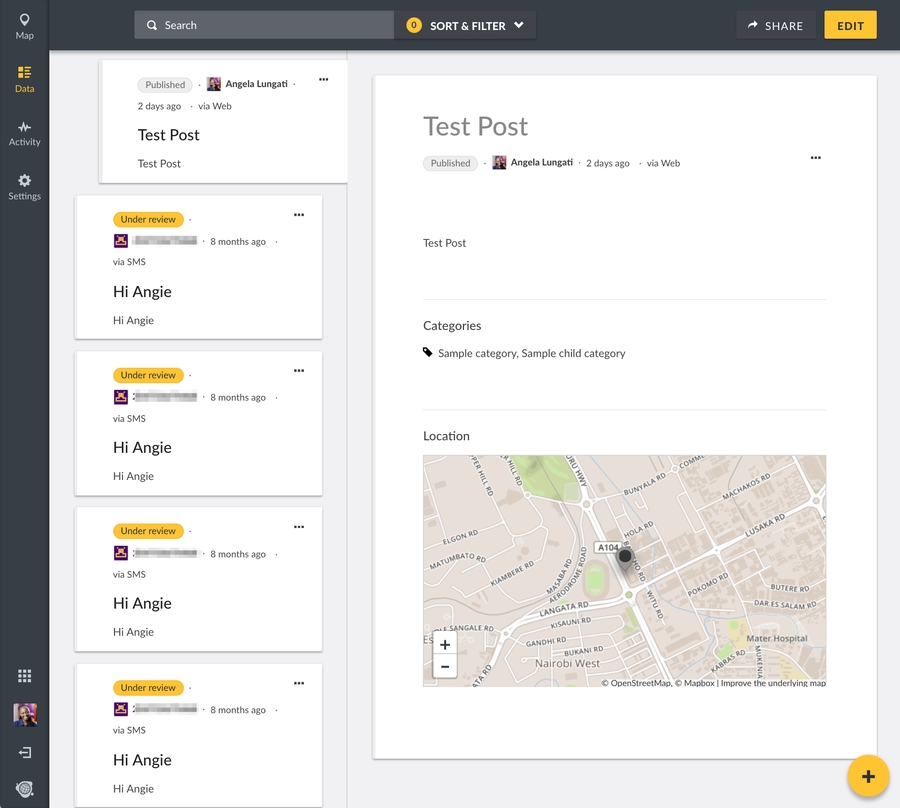Viewport: 900px width, 808px height.
Task: Click the yellow Edit button
Action: [x=850, y=26]
